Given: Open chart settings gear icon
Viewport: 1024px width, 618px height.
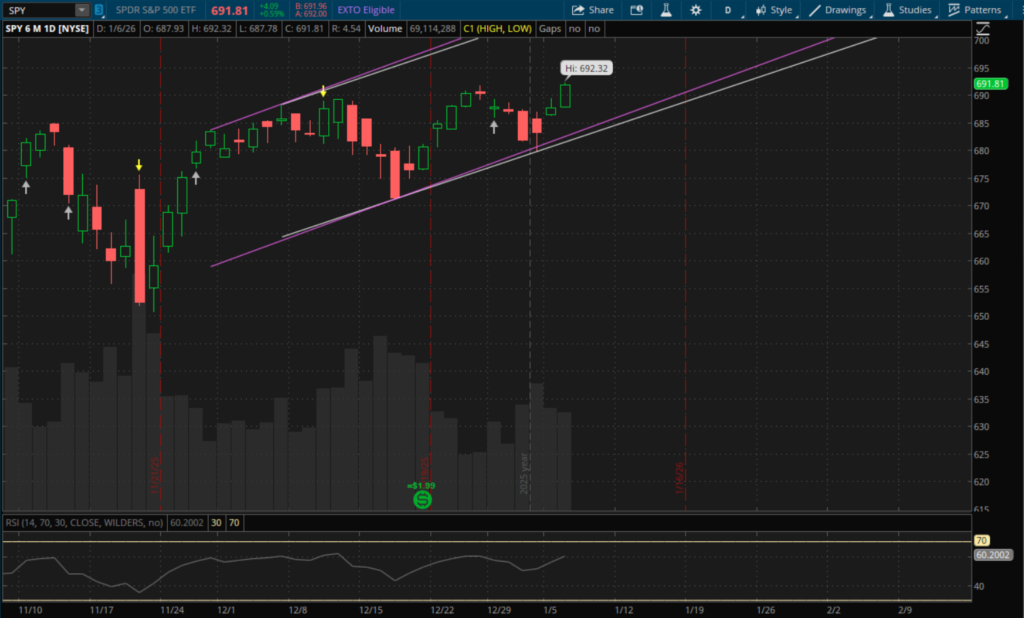Looking at the screenshot, I should 696,10.
